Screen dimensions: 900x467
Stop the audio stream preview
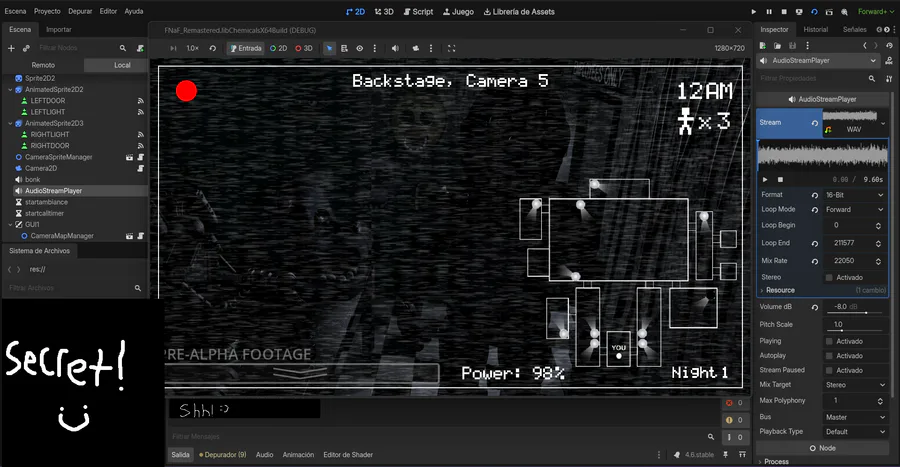point(779,180)
